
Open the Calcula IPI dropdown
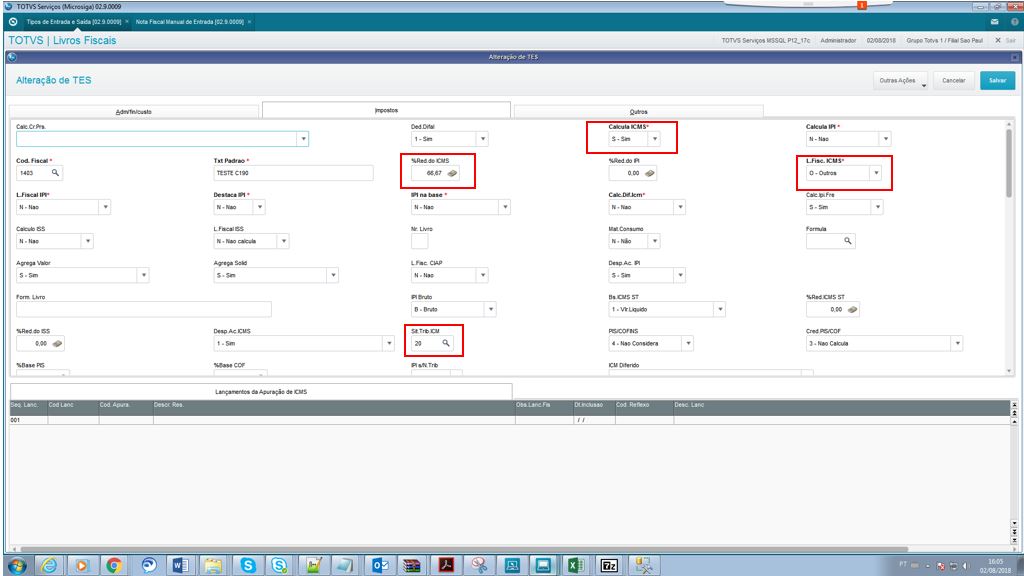pos(886,139)
